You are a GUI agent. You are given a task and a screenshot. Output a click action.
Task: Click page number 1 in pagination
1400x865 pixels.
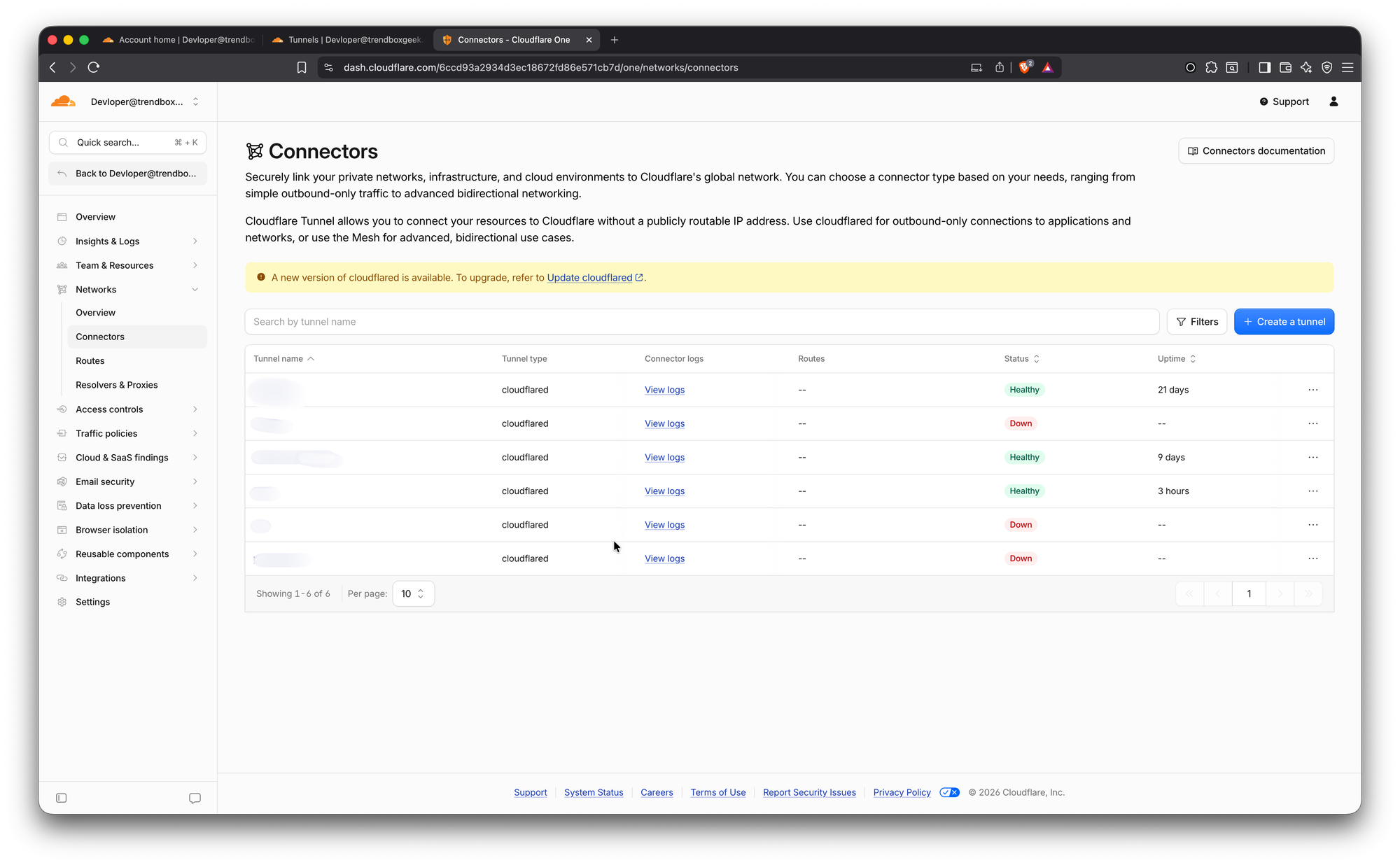1249,593
